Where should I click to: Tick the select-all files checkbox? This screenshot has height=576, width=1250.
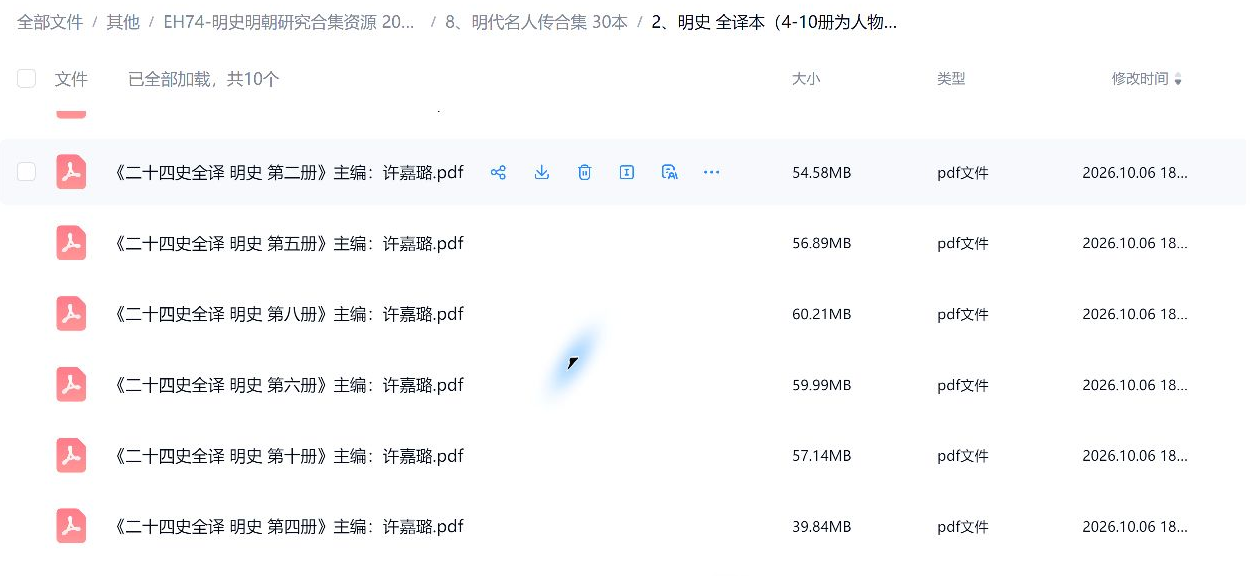tap(27, 79)
